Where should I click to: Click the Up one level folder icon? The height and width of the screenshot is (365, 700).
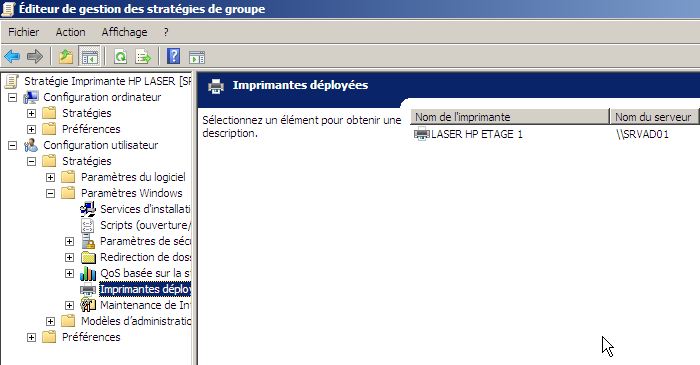(x=66, y=57)
